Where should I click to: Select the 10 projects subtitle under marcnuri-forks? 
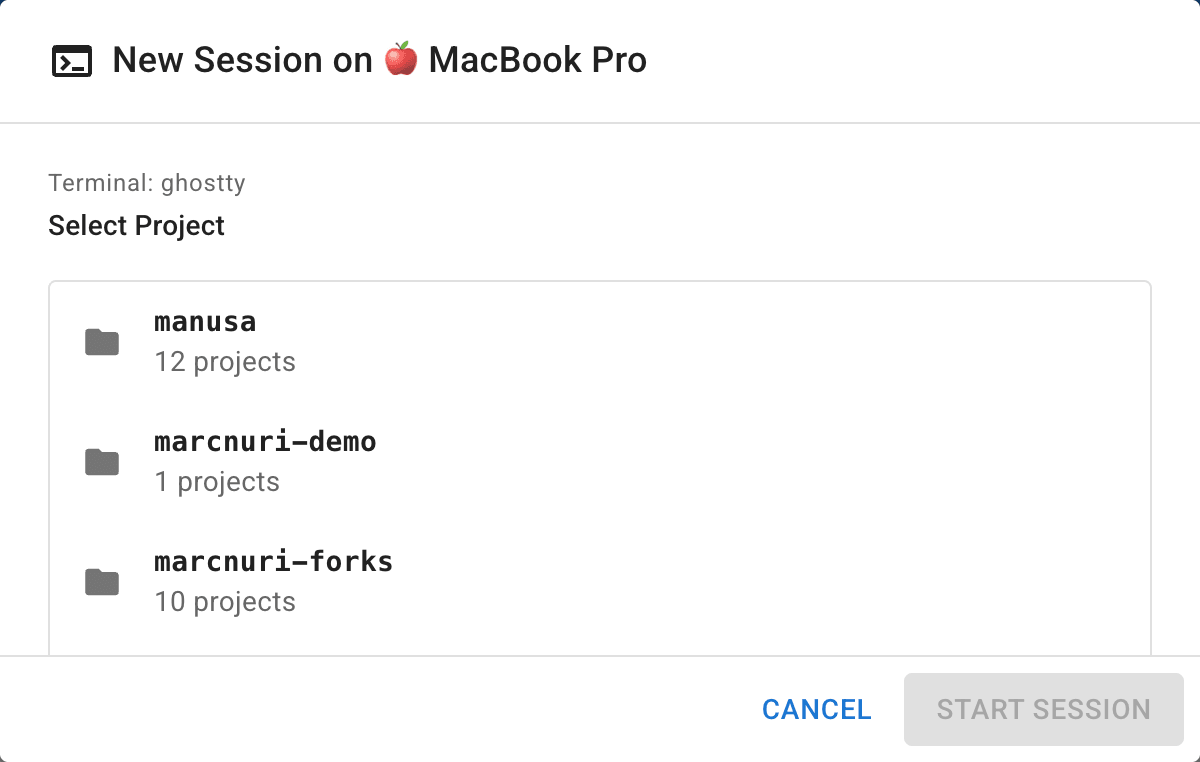pos(224,602)
